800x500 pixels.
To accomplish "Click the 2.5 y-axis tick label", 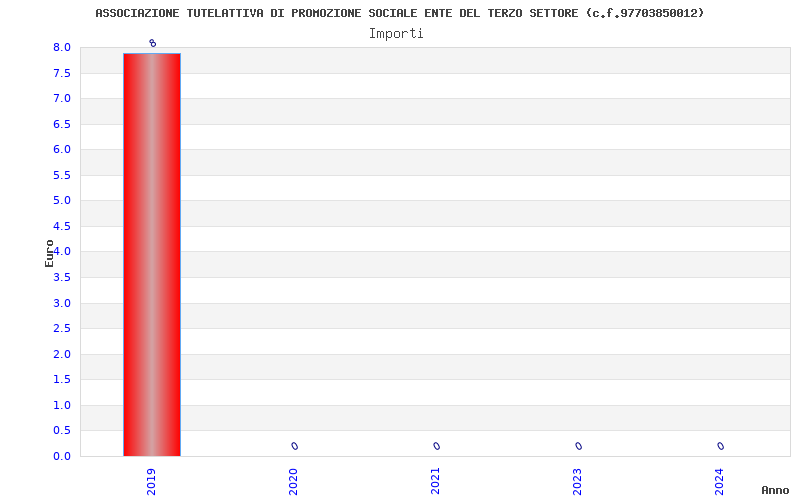I will coord(62,329).
